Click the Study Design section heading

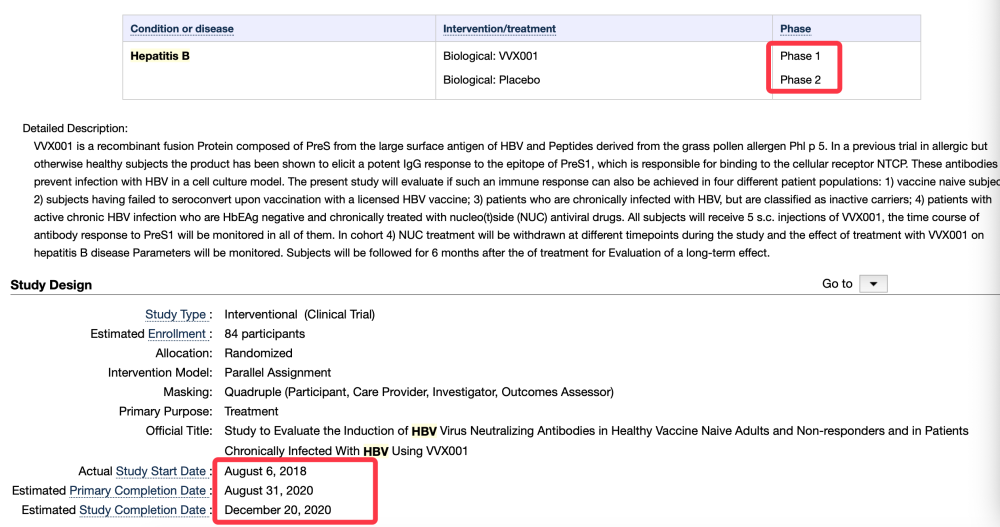(51, 285)
